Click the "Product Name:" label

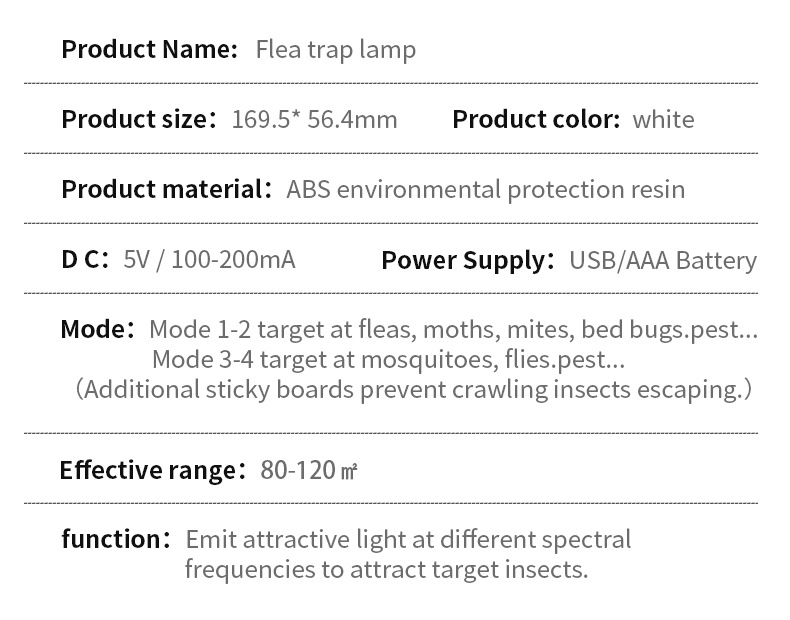click(150, 49)
